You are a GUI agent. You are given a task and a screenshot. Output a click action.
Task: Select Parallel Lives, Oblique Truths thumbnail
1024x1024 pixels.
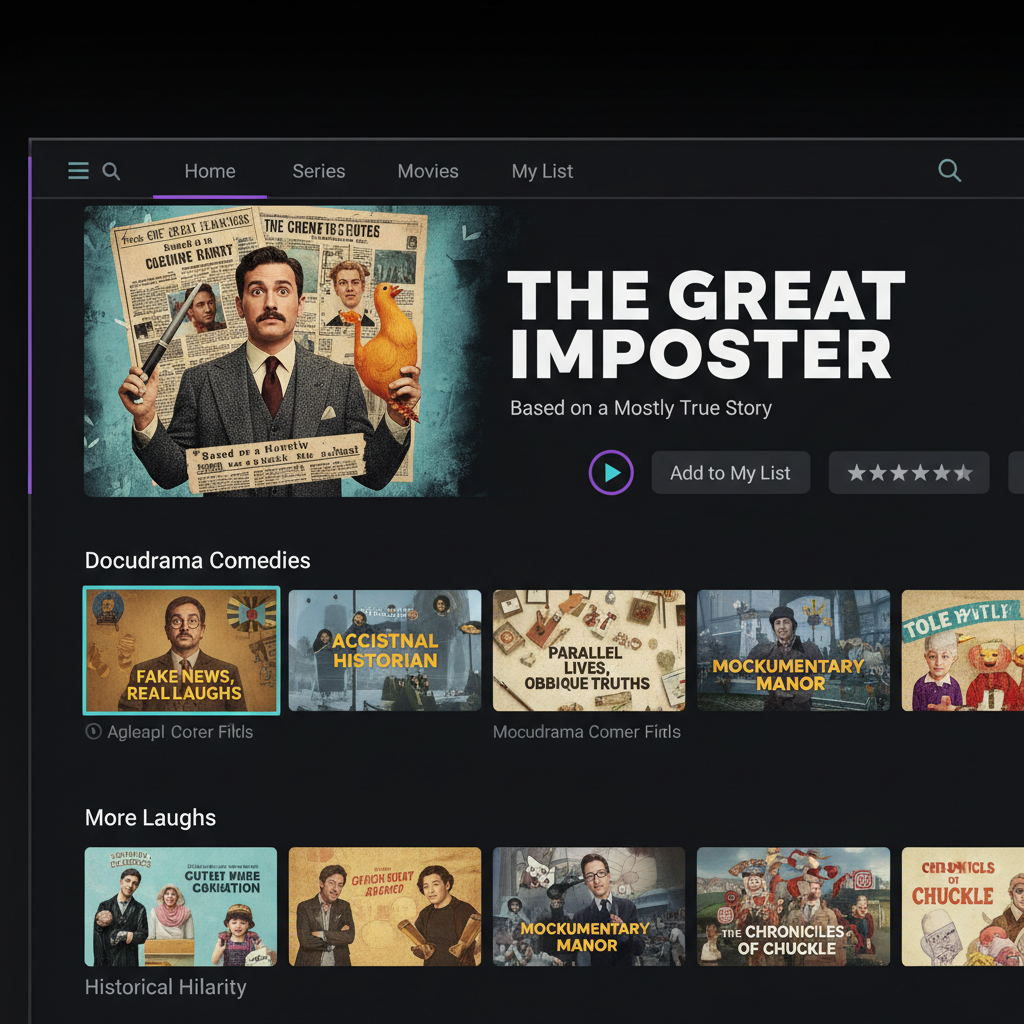[x=588, y=650]
